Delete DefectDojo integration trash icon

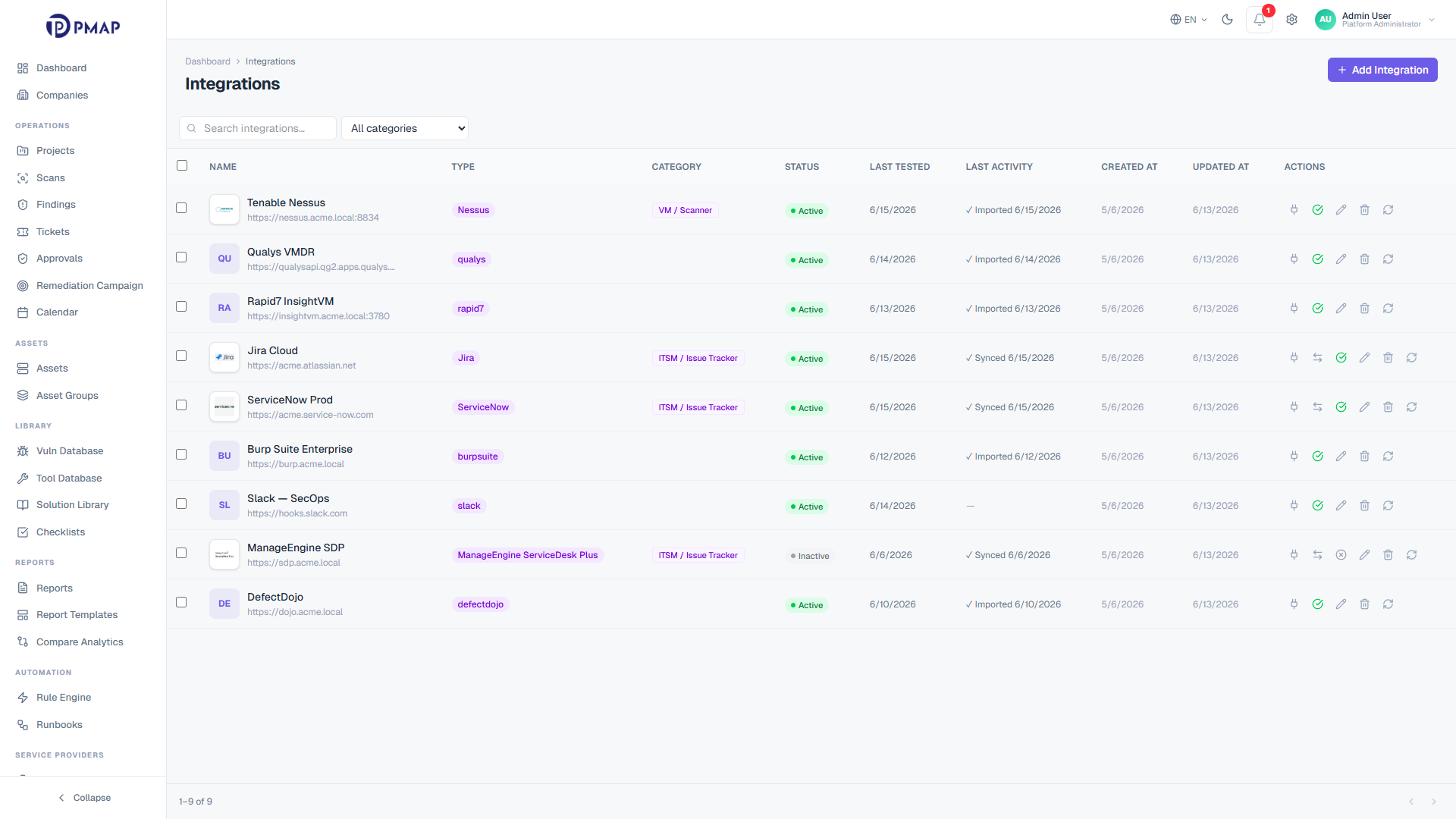1364,604
